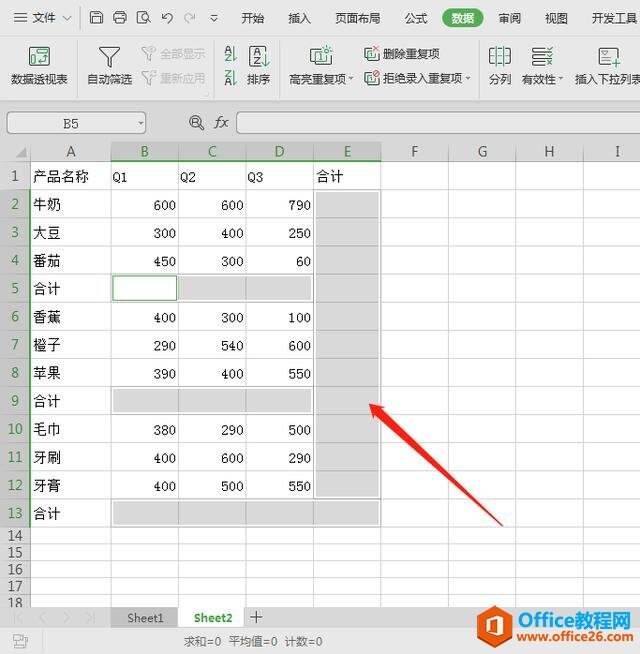
Task: Click the status bar icon at bottom left
Action: (x=20, y=641)
